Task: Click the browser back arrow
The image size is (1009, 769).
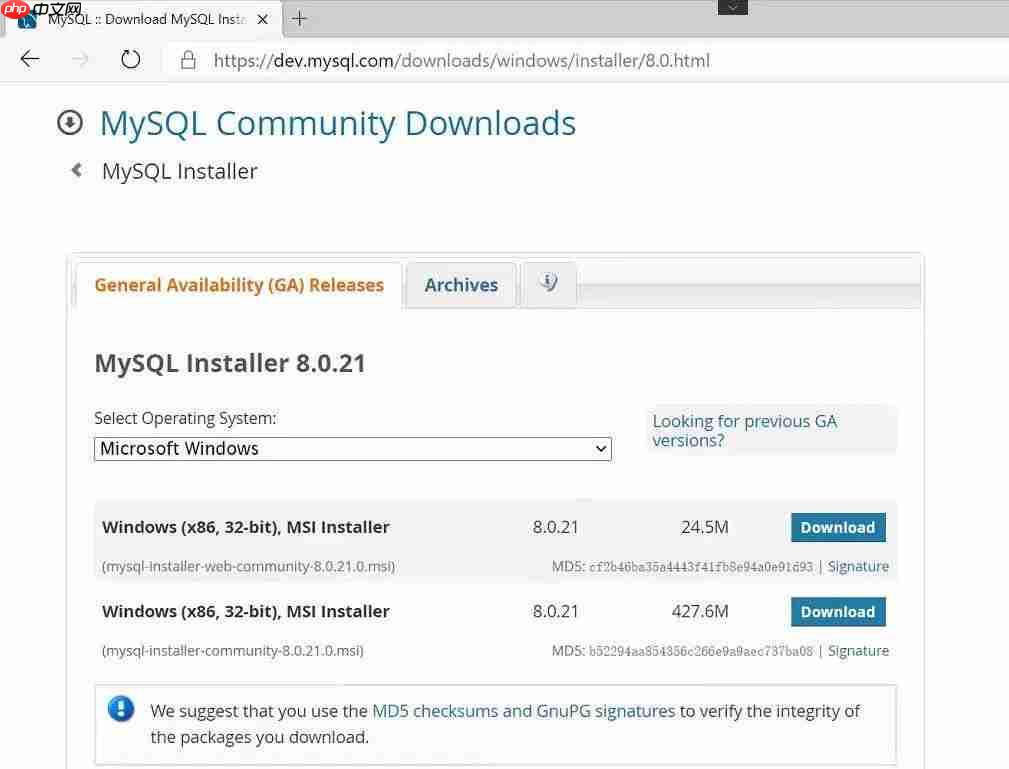Action: 29,59
